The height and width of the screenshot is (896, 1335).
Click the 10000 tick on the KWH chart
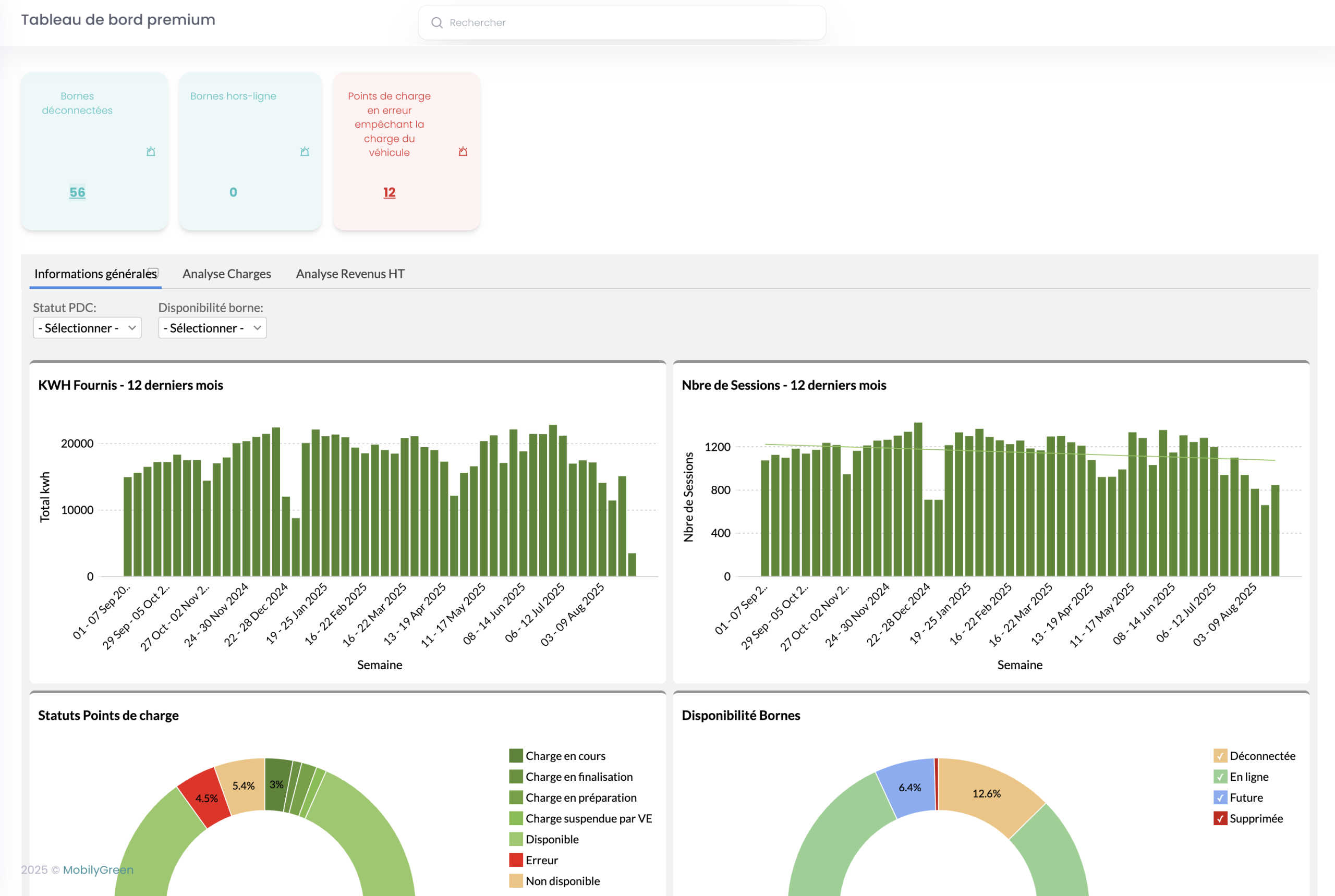click(x=77, y=510)
